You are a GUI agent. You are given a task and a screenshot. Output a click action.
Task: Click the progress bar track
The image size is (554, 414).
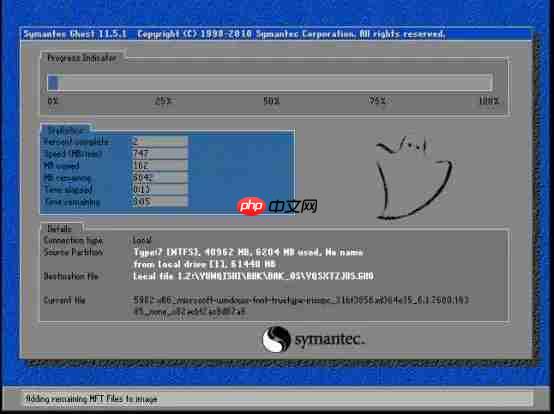click(270, 83)
